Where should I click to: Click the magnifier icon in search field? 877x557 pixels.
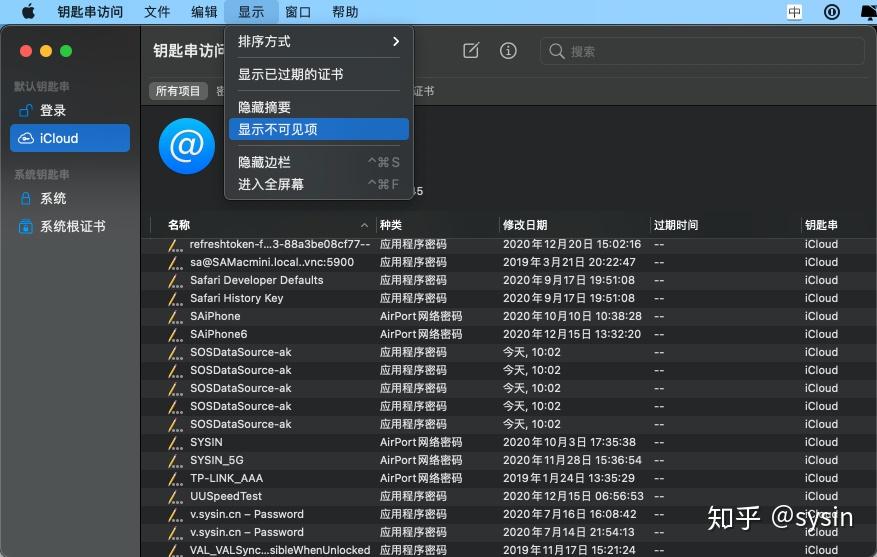557,51
